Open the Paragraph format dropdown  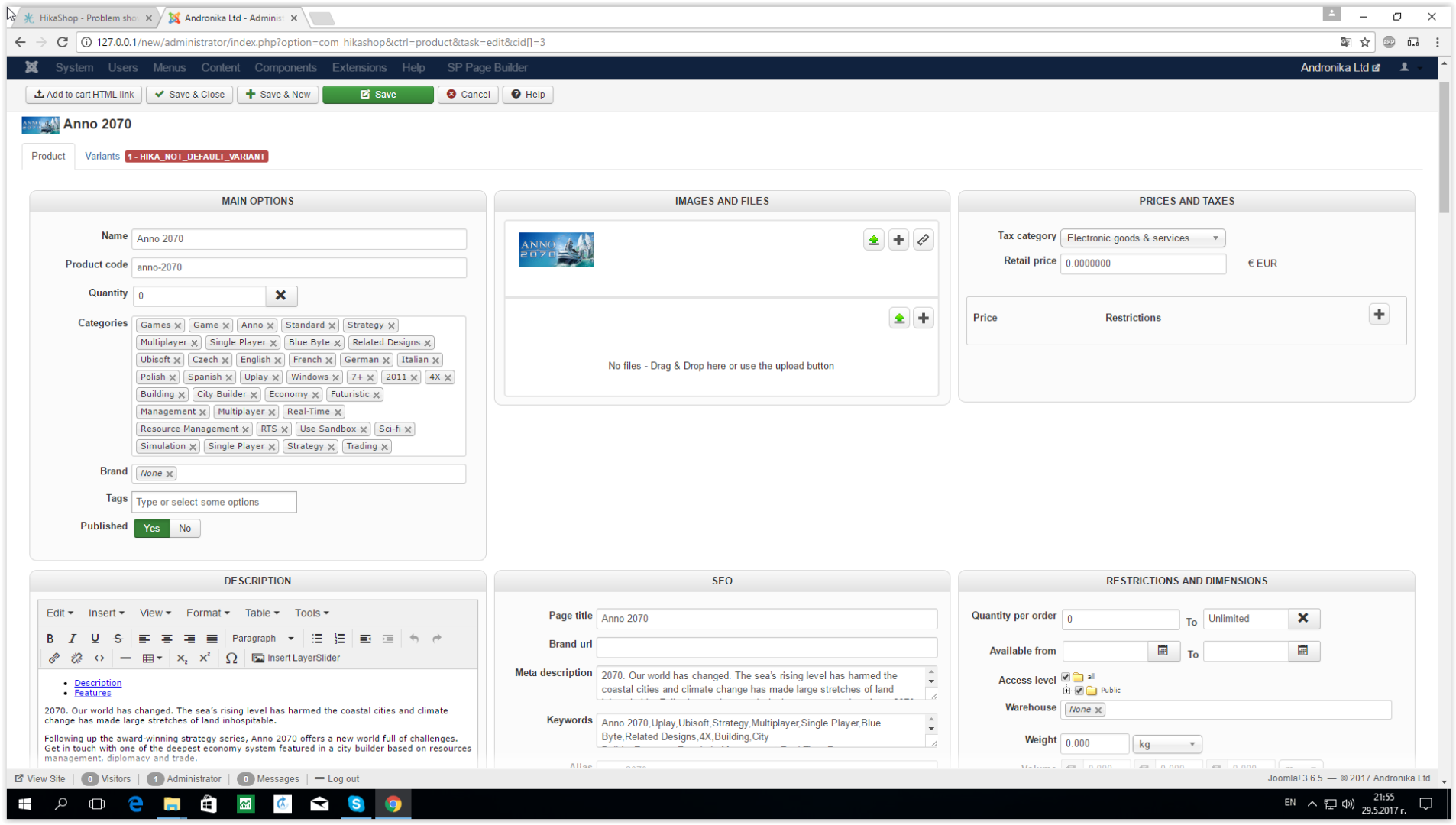click(x=262, y=639)
